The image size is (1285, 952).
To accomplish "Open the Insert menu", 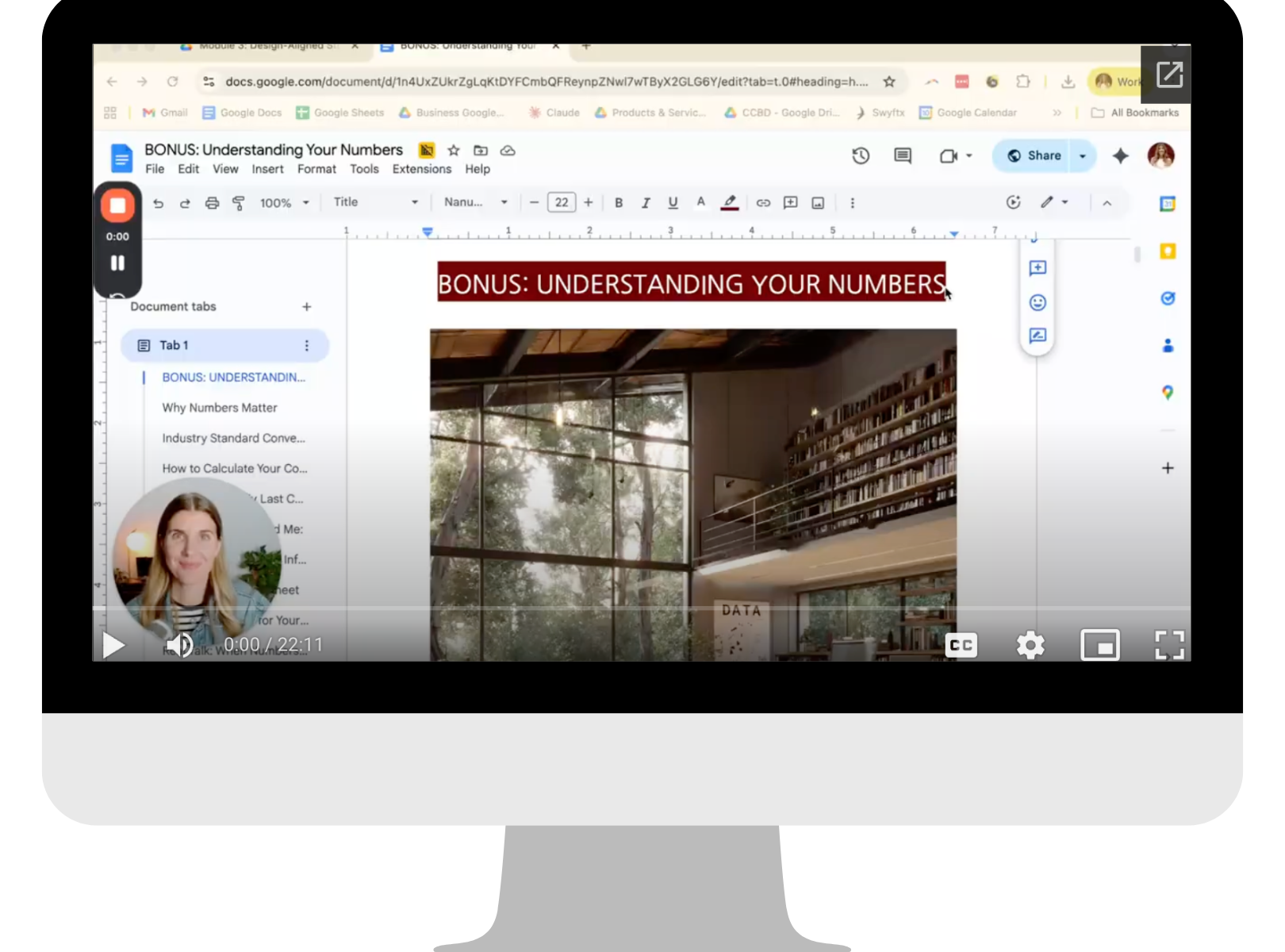I will pyautogui.click(x=267, y=169).
